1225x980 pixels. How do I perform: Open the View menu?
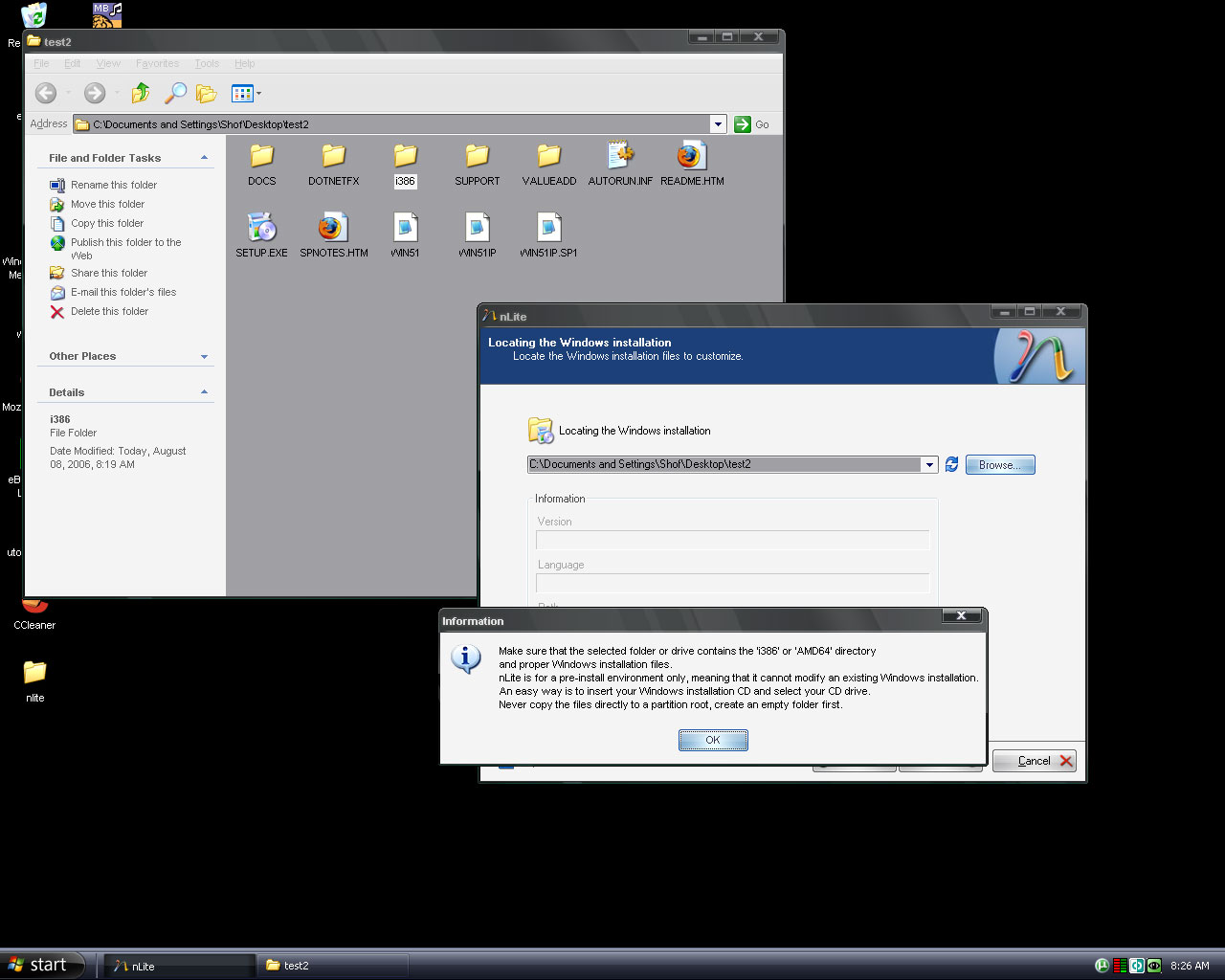pos(108,63)
